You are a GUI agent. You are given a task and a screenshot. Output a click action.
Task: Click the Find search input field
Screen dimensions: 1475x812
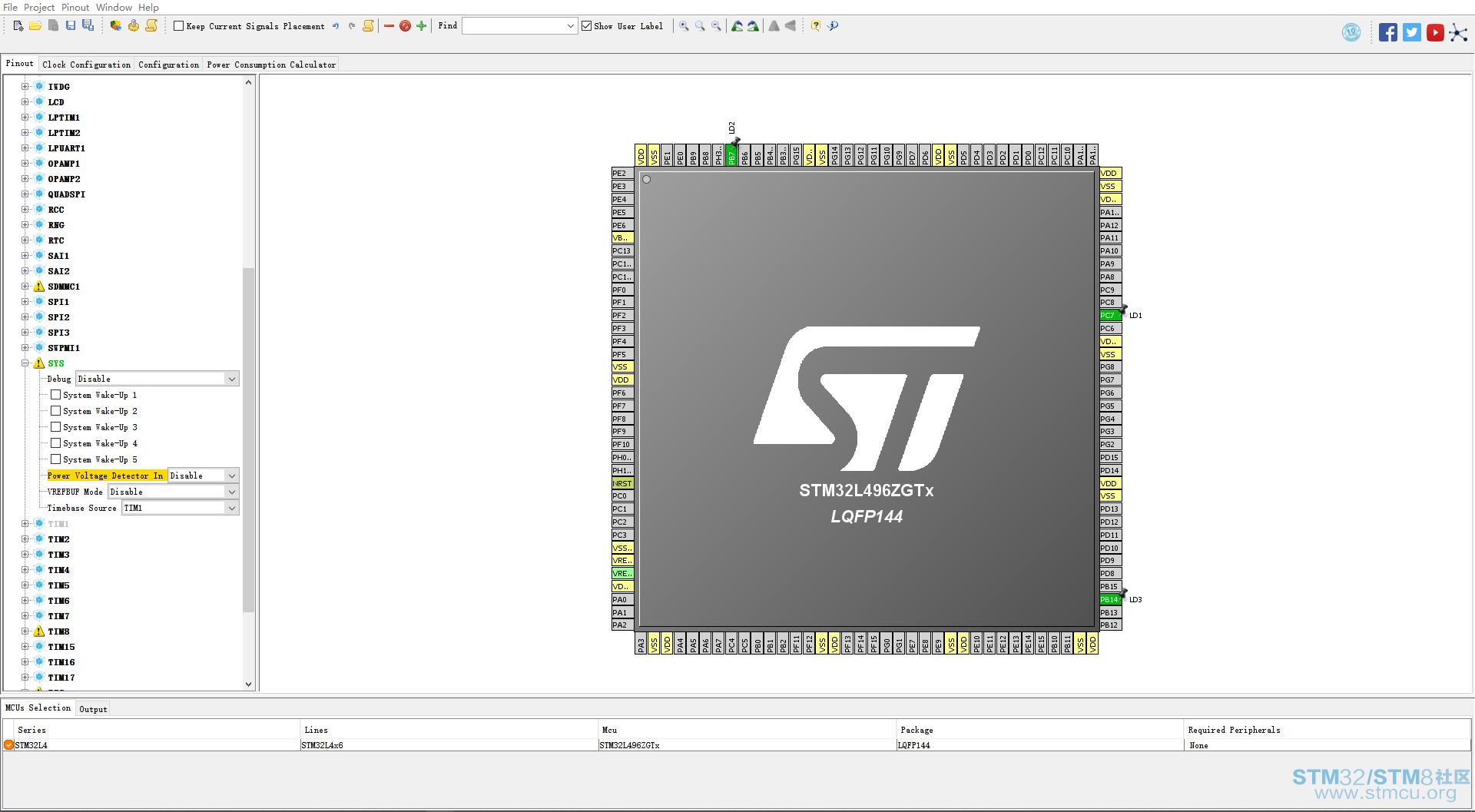pos(515,26)
